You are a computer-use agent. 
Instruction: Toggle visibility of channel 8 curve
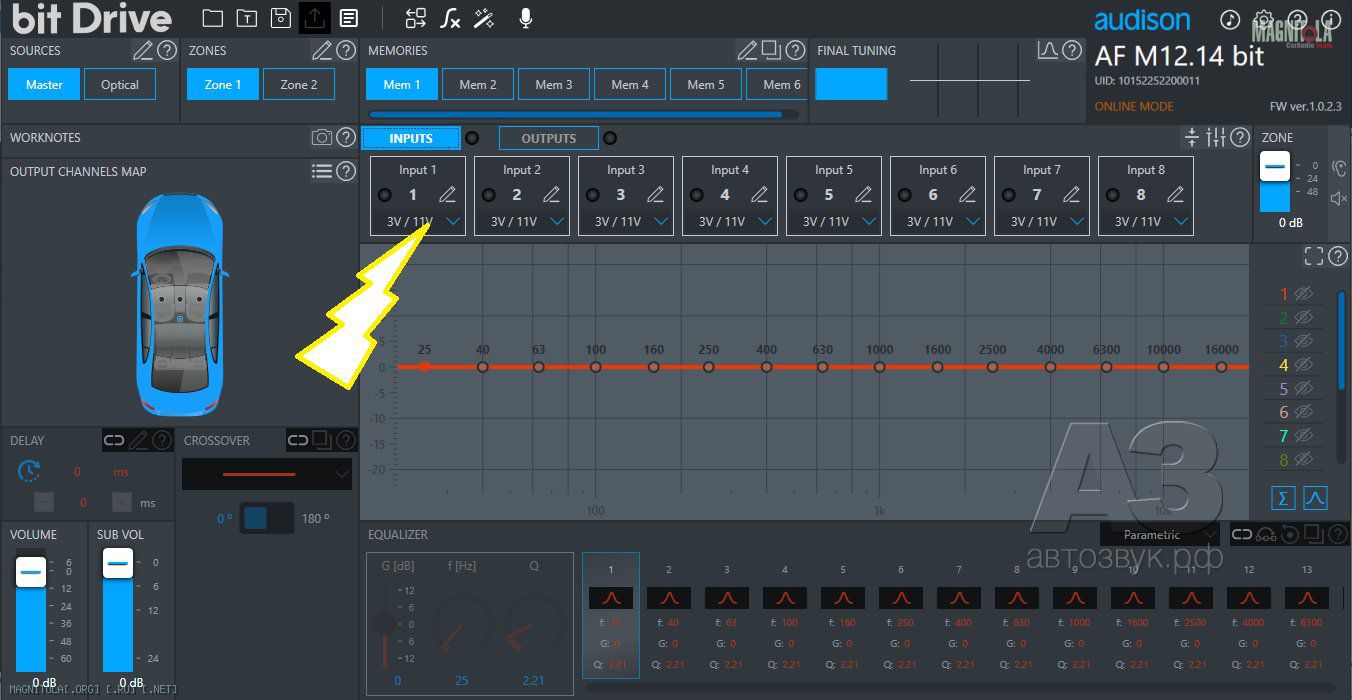coord(1303,459)
